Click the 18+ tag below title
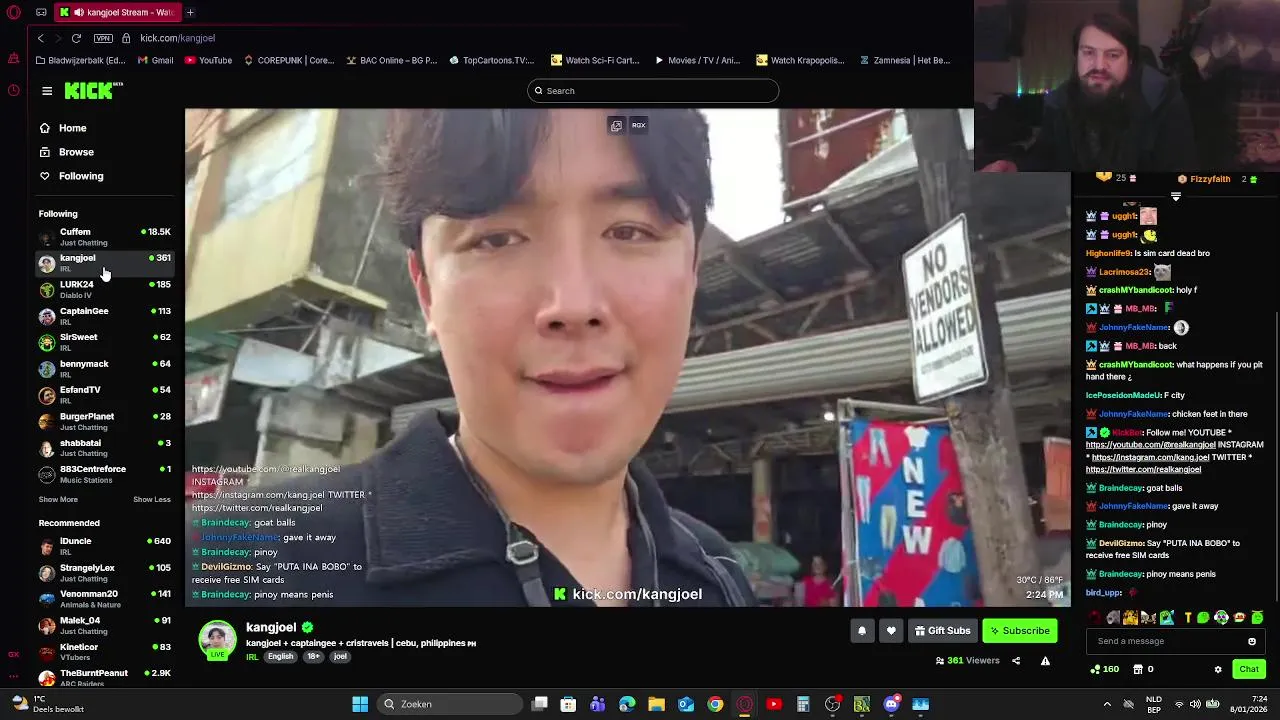 tap(313, 657)
